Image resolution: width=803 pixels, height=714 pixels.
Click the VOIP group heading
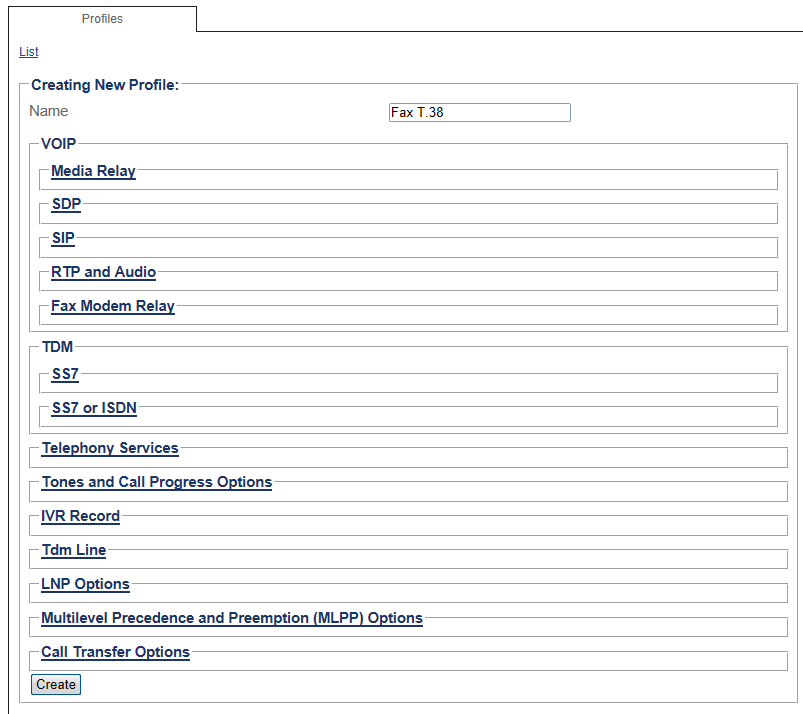click(58, 144)
